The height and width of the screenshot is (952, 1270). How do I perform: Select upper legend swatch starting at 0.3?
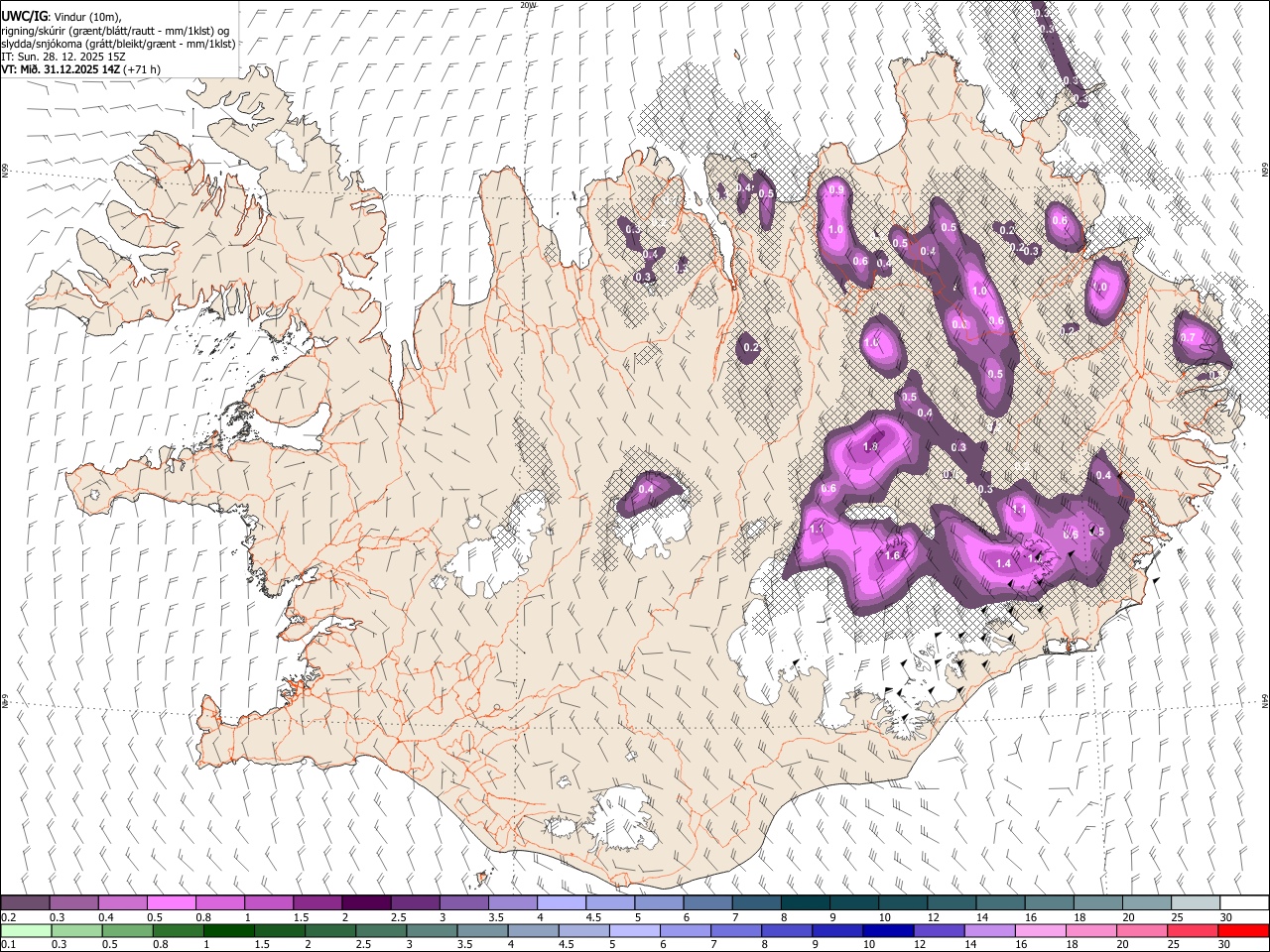[74, 903]
